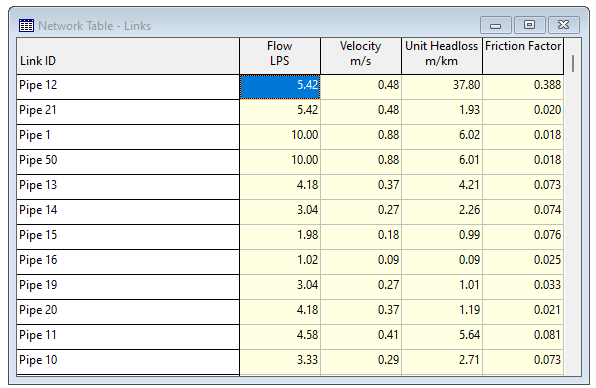
Task: Click unit headloss value 1.19
Action: (442, 312)
